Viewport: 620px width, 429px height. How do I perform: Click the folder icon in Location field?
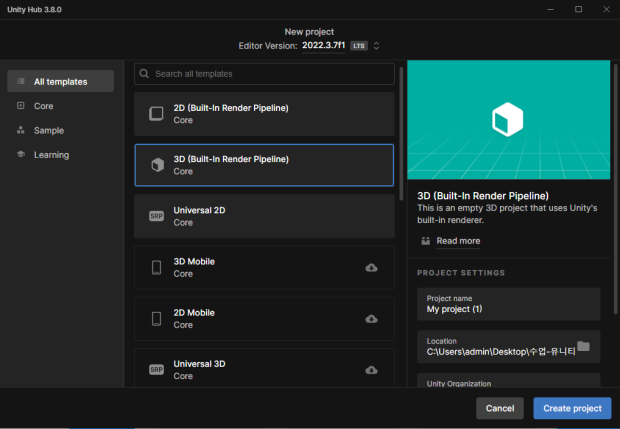tap(584, 346)
